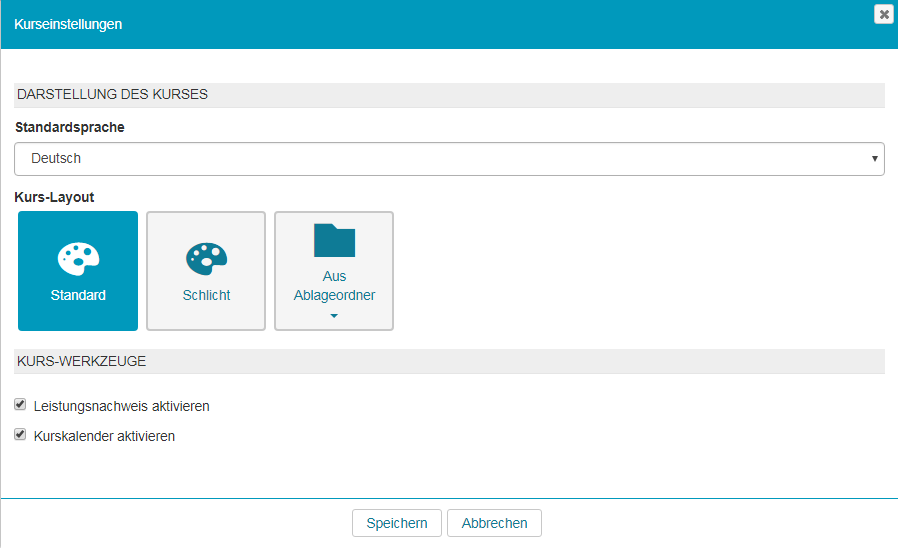
Task: Click the 'KURS-WERKZEUGE' section header
Action: 82,361
